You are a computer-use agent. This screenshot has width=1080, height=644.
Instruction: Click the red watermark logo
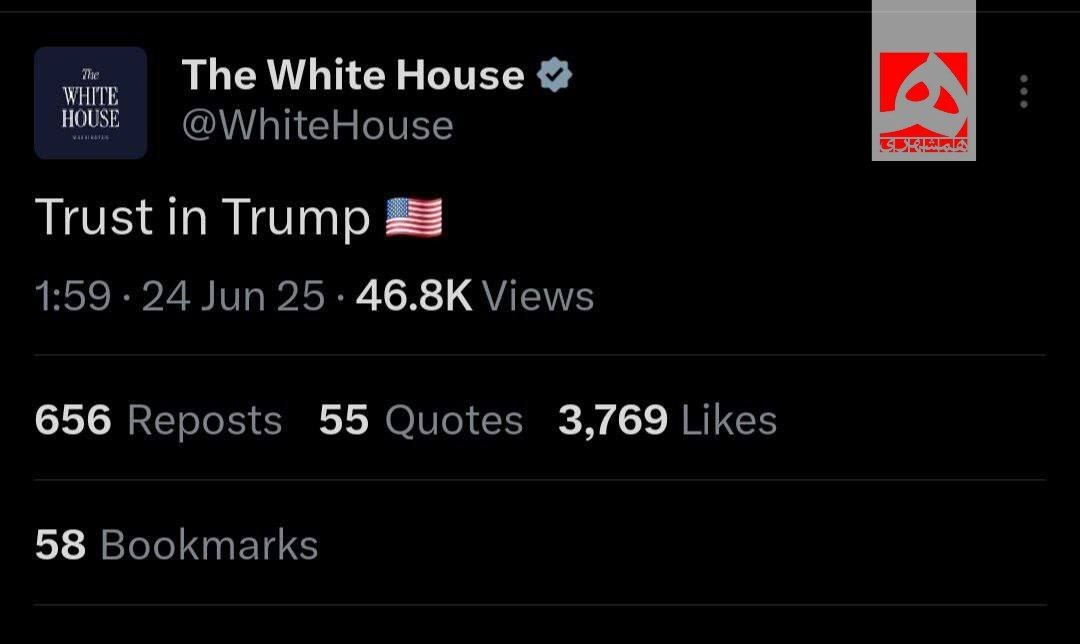(x=923, y=96)
